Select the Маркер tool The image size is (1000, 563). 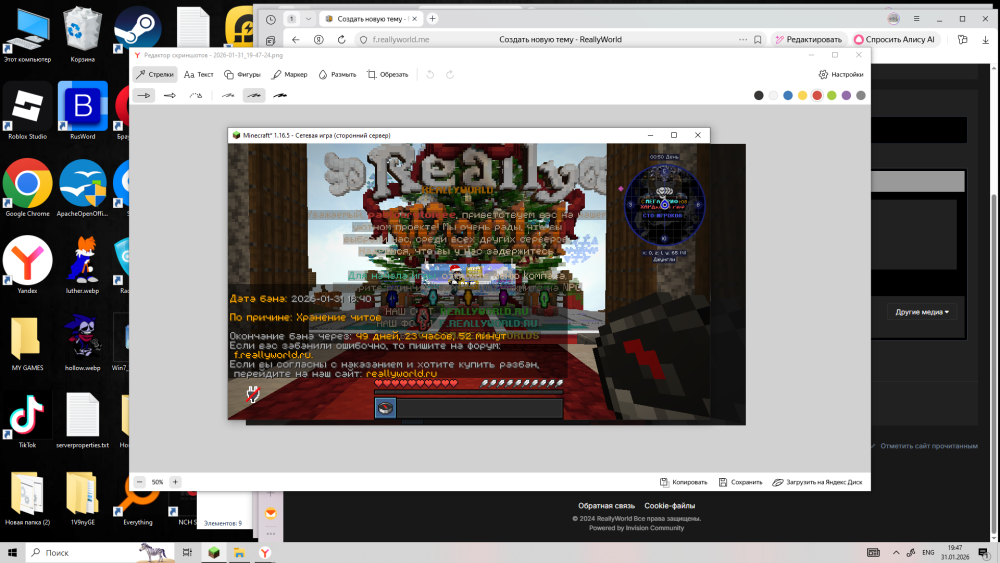(289, 75)
